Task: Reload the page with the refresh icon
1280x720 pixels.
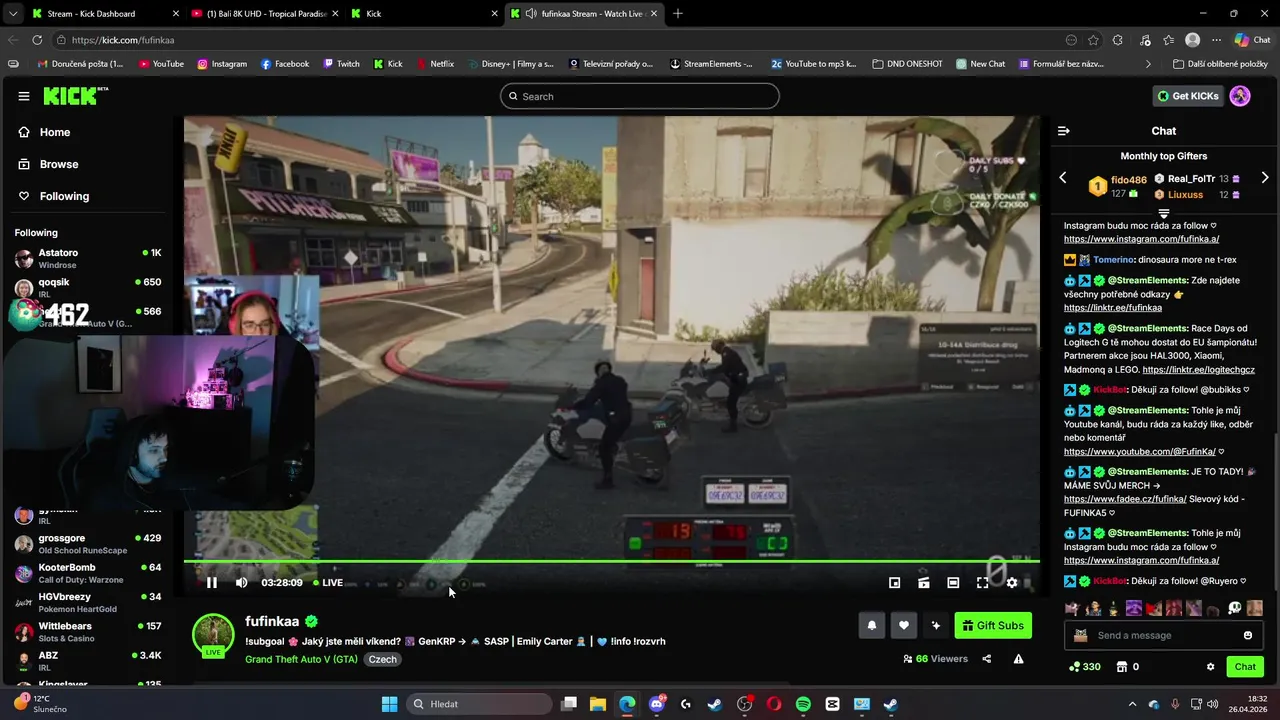Action: point(37,40)
